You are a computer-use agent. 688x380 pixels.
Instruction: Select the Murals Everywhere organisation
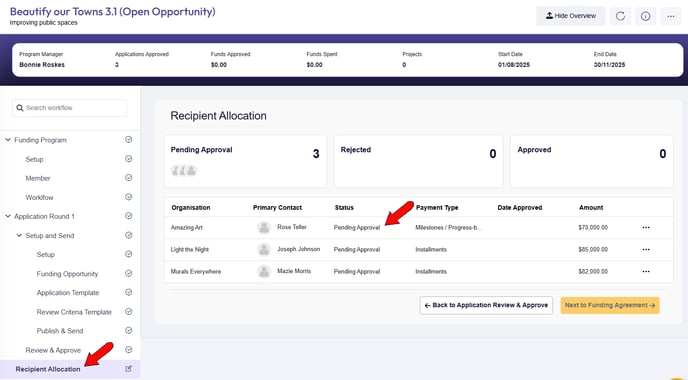pyautogui.click(x=196, y=272)
